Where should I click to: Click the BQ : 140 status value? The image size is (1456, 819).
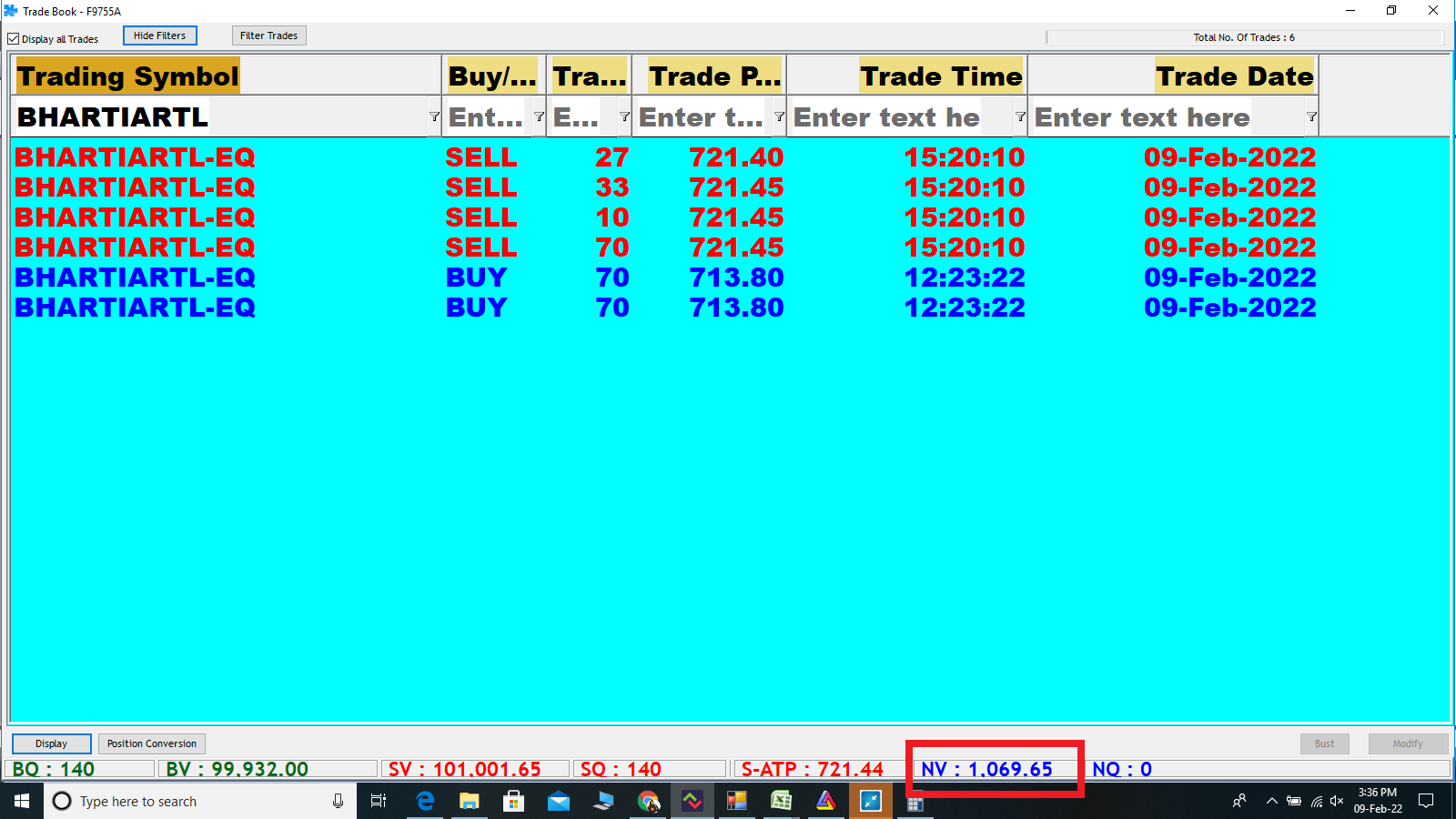pos(54,769)
